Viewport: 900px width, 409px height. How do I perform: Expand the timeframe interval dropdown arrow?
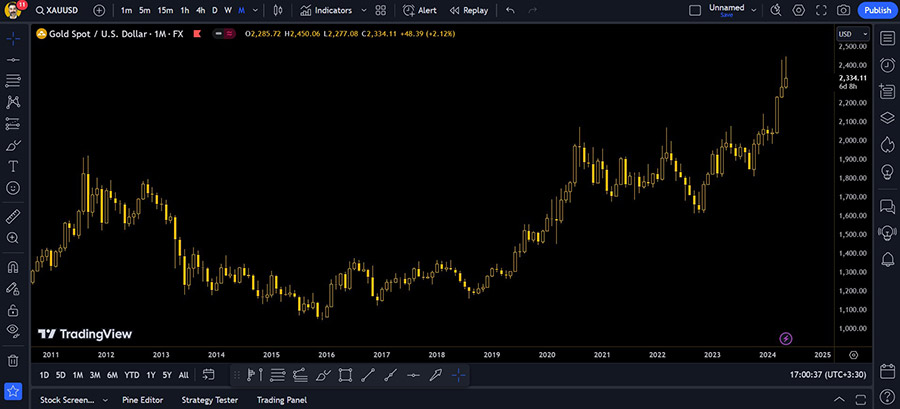click(x=256, y=10)
